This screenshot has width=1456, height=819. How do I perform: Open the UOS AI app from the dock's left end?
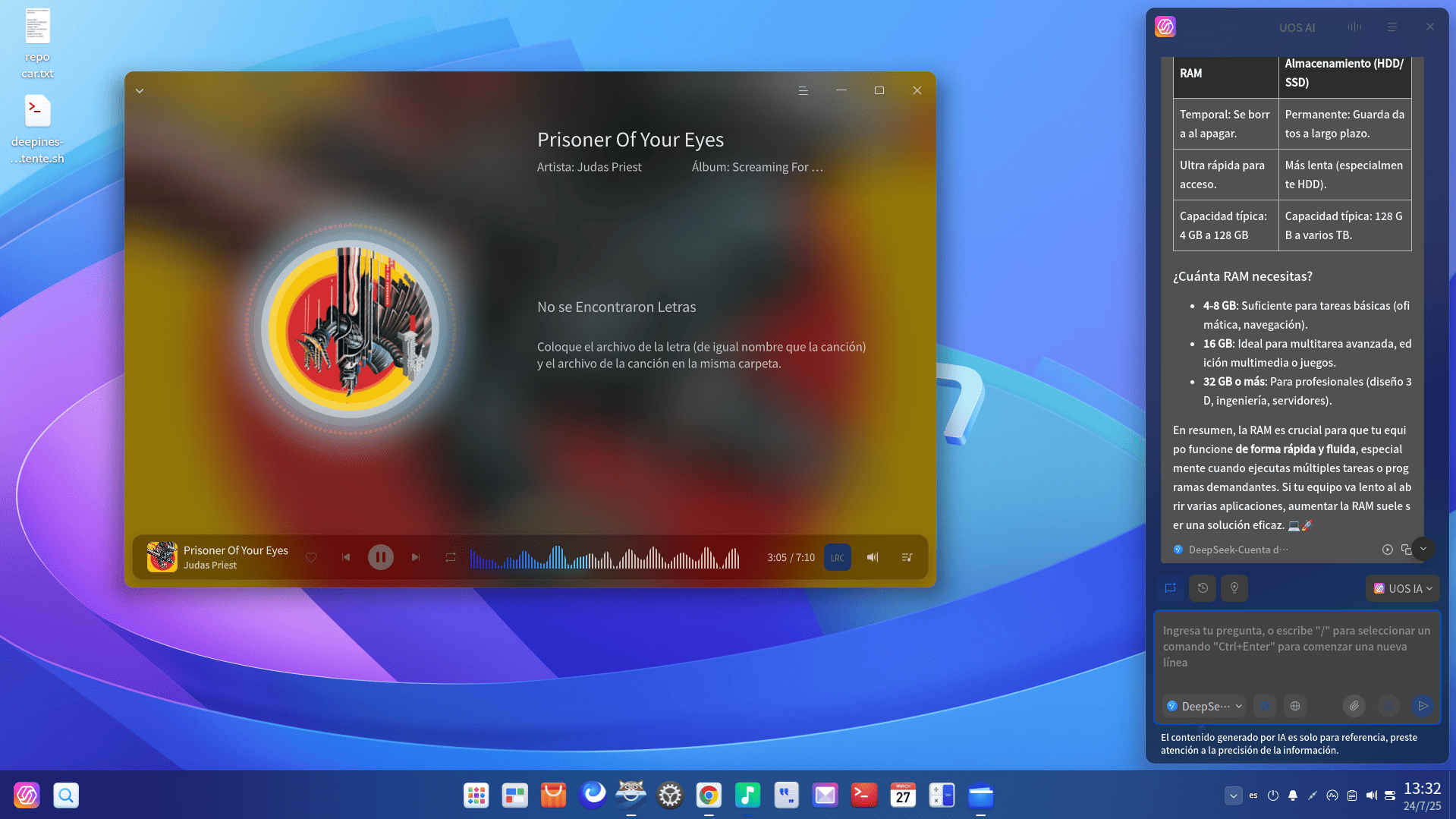pyautogui.click(x=27, y=795)
